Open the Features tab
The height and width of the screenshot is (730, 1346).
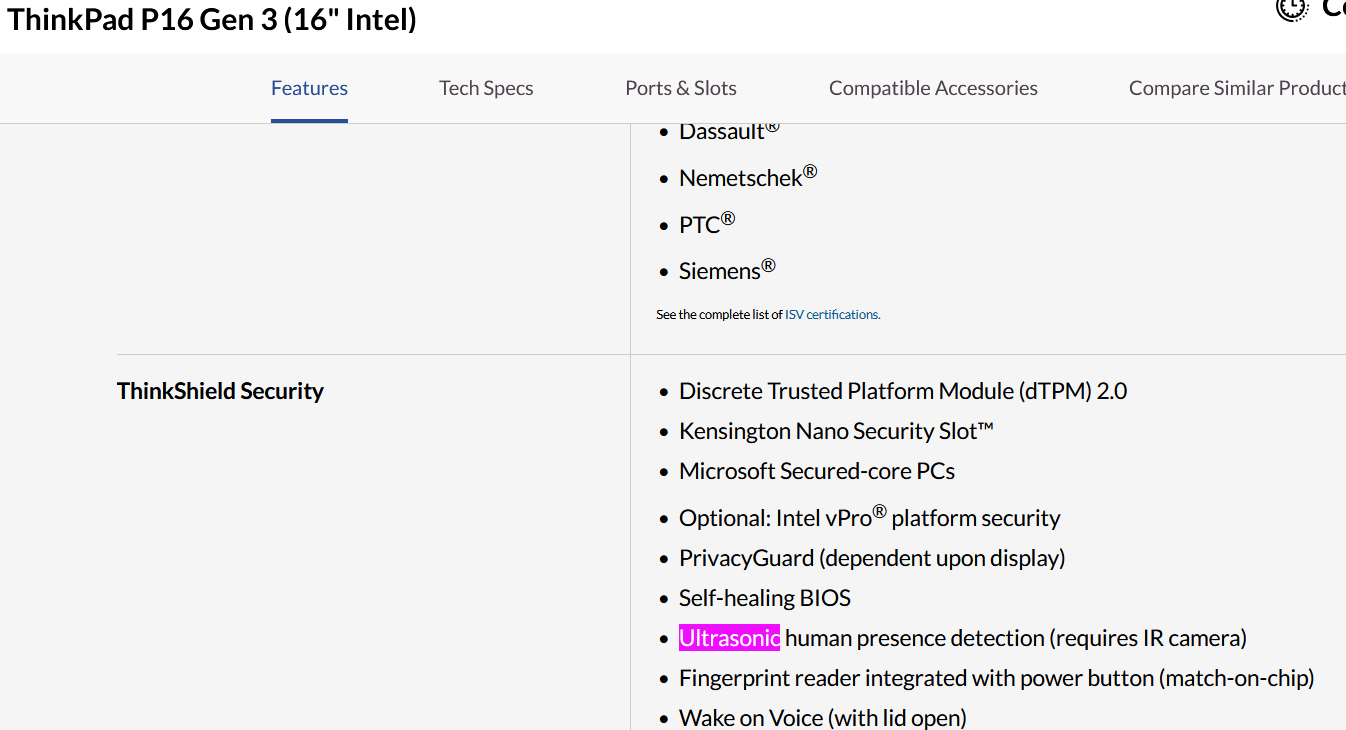(x=309, y=88)
